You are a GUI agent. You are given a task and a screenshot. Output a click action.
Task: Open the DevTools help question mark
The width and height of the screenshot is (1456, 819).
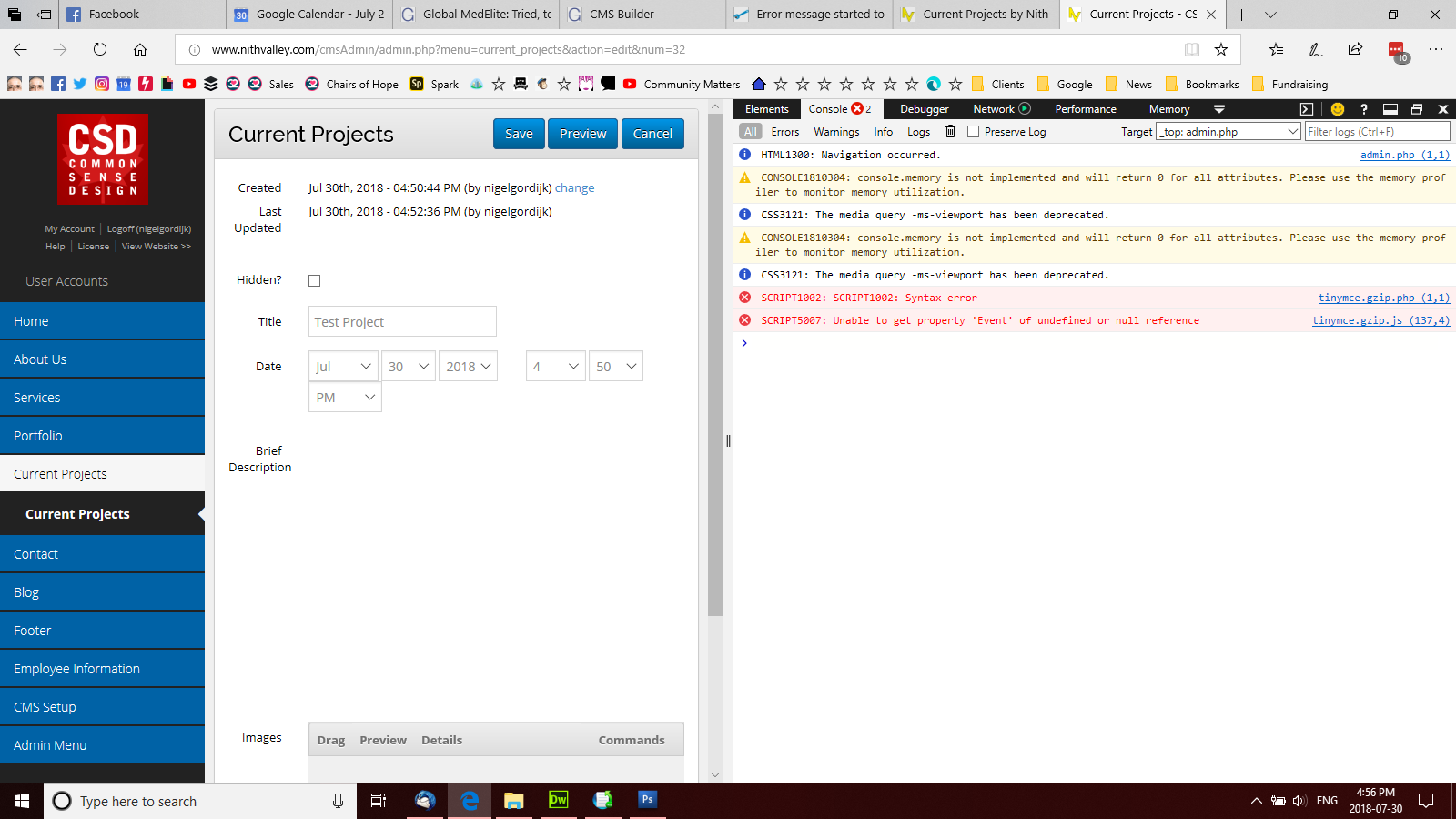1363,109
